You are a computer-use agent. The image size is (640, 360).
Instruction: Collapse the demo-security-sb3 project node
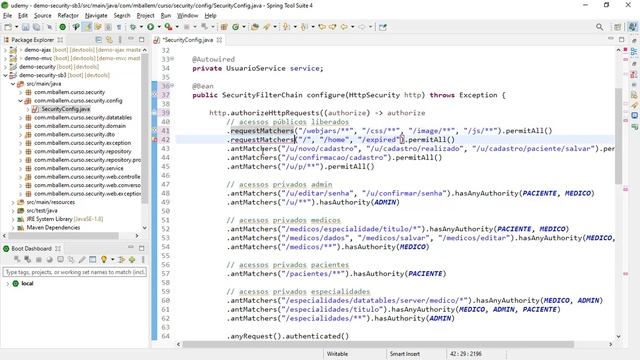[5, 75]
